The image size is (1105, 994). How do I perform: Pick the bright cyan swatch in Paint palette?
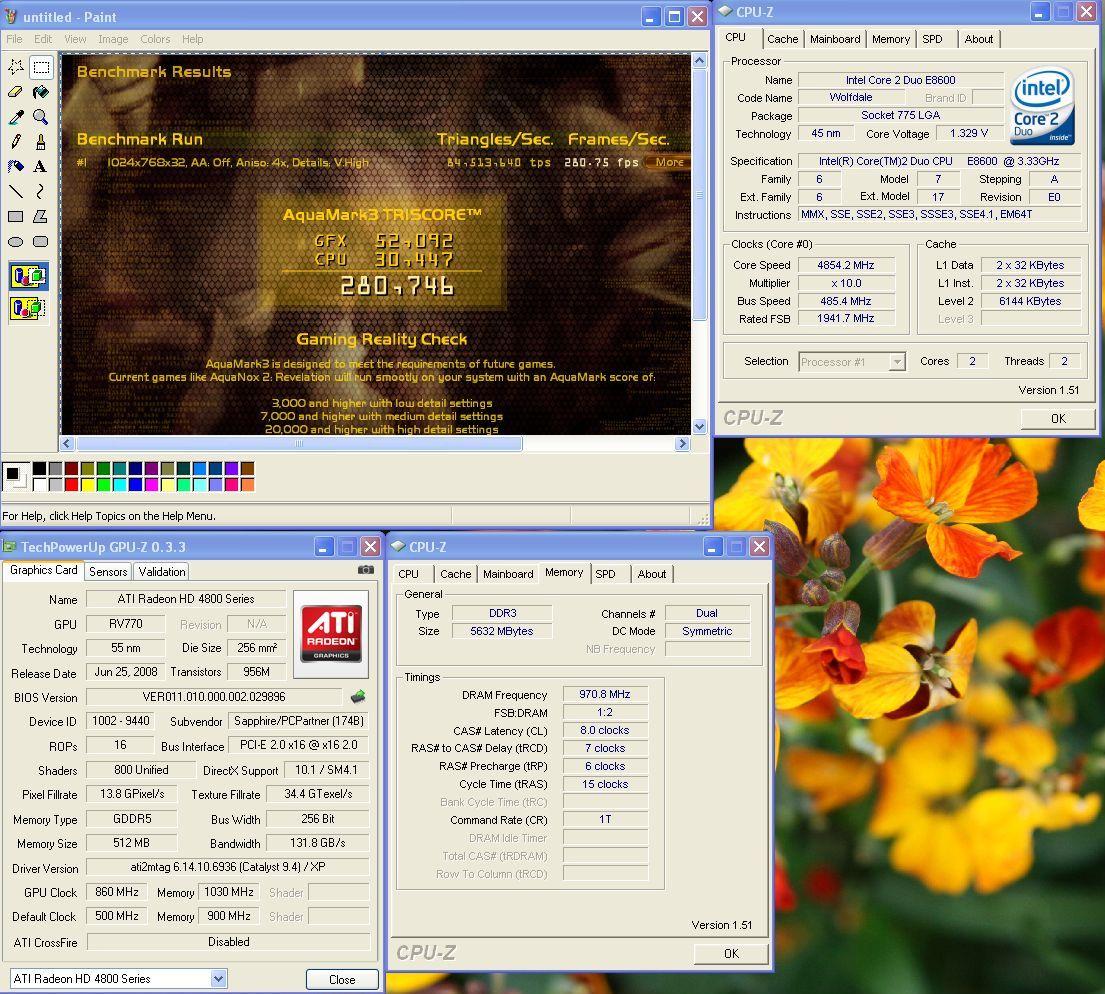click(x=118, y=484)
